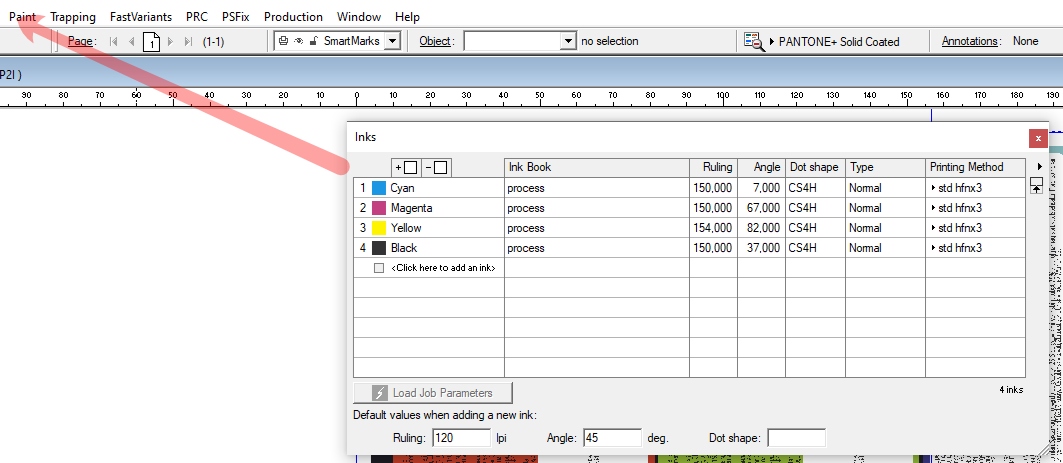Viewport: 1063px width, 463px height.
Task: Click the remove ink minus icon
Action: tap(437, 167)
